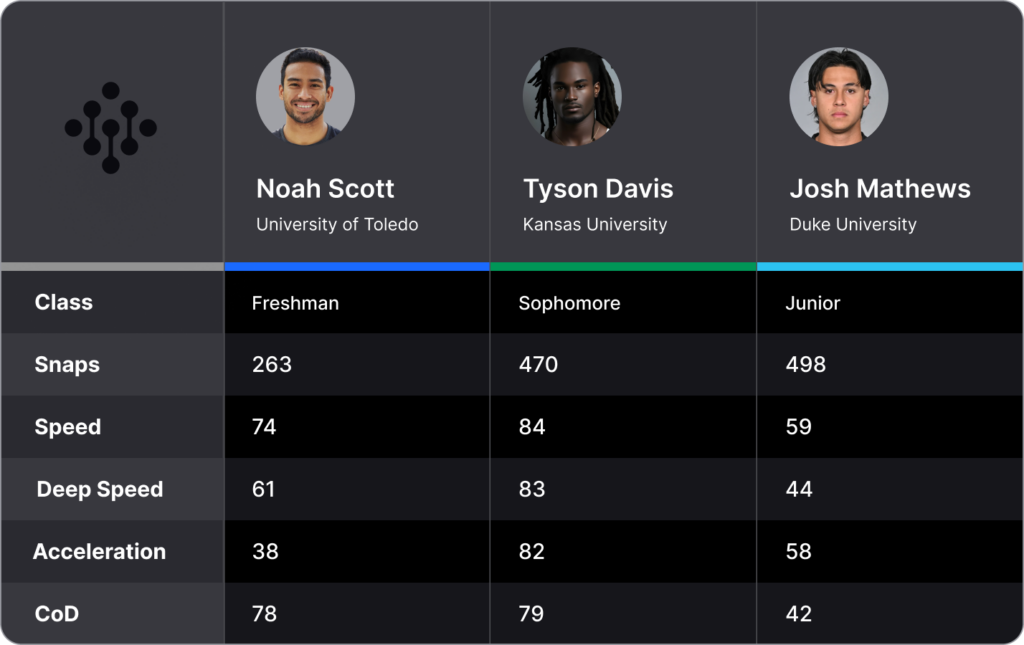This screenshot has width=1024, height=645.
Task: Select the Noah Scott player name
Action: coord(325,189)
